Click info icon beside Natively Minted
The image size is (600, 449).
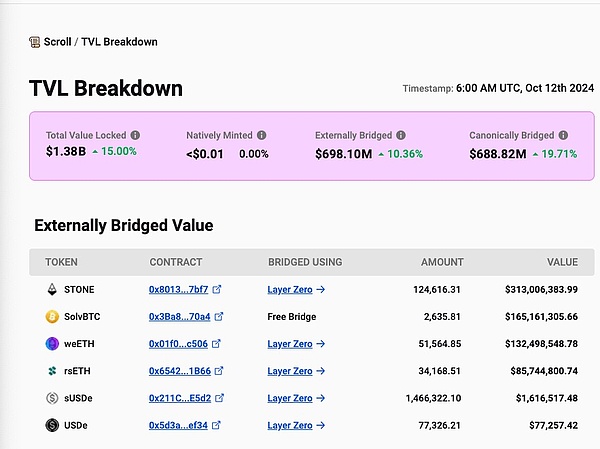point(261,135)
